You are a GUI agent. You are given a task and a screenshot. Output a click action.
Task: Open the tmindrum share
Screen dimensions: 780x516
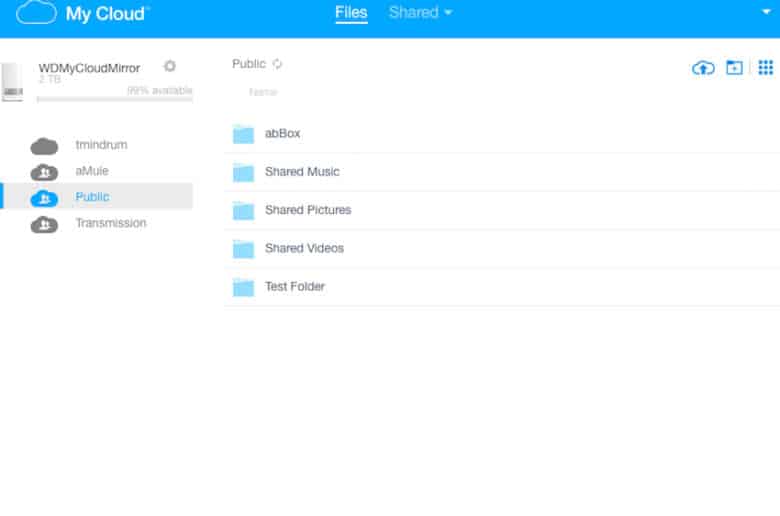pos(101,145)
